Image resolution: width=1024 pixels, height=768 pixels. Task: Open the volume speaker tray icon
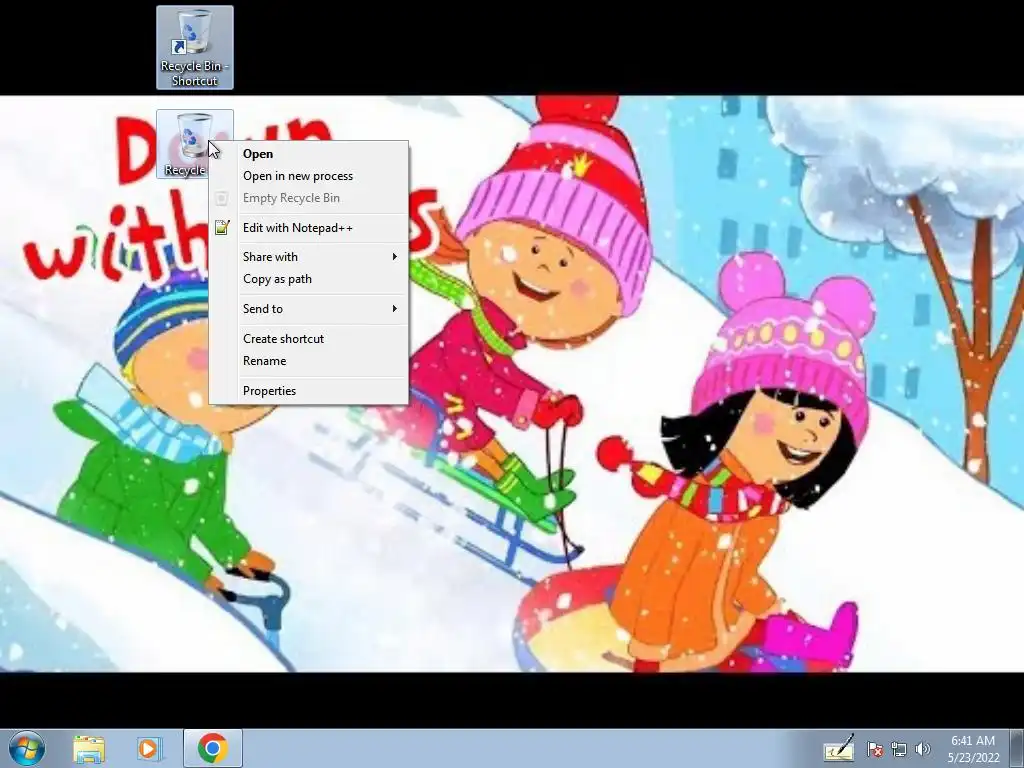923,749
